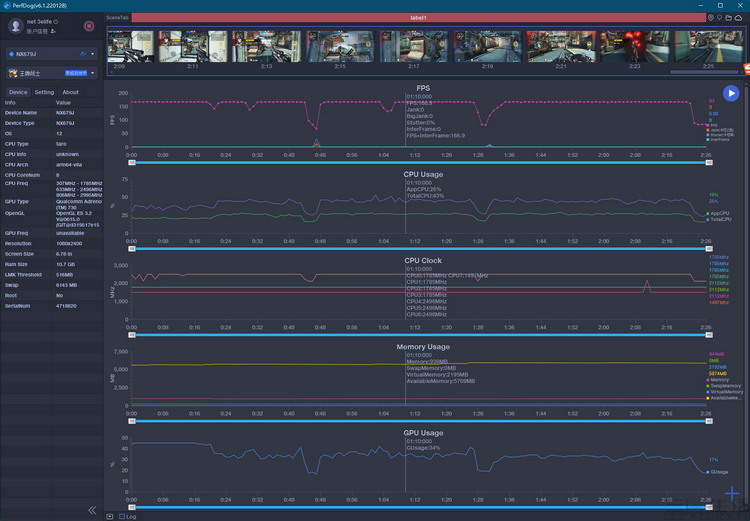Screen dimensions: 750x521
Task: Click the Info column header
Action: point(10,102)
